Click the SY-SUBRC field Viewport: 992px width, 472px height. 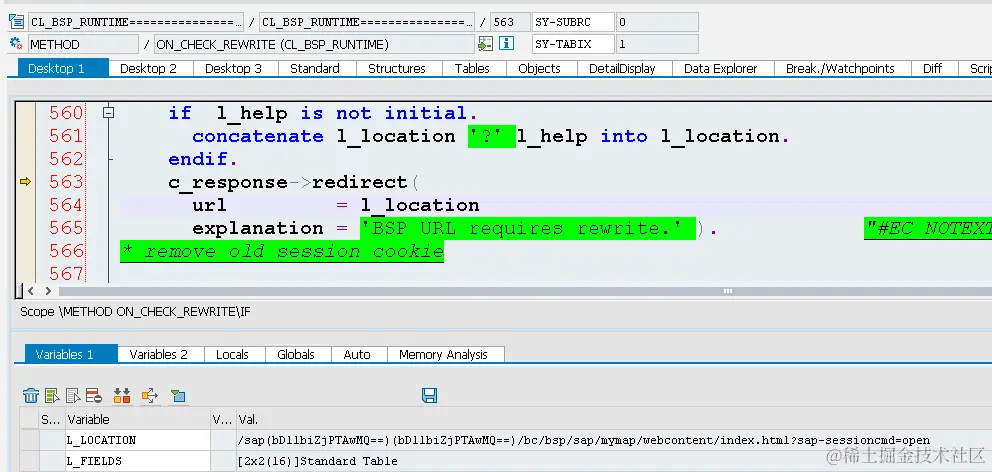point(573,22)
